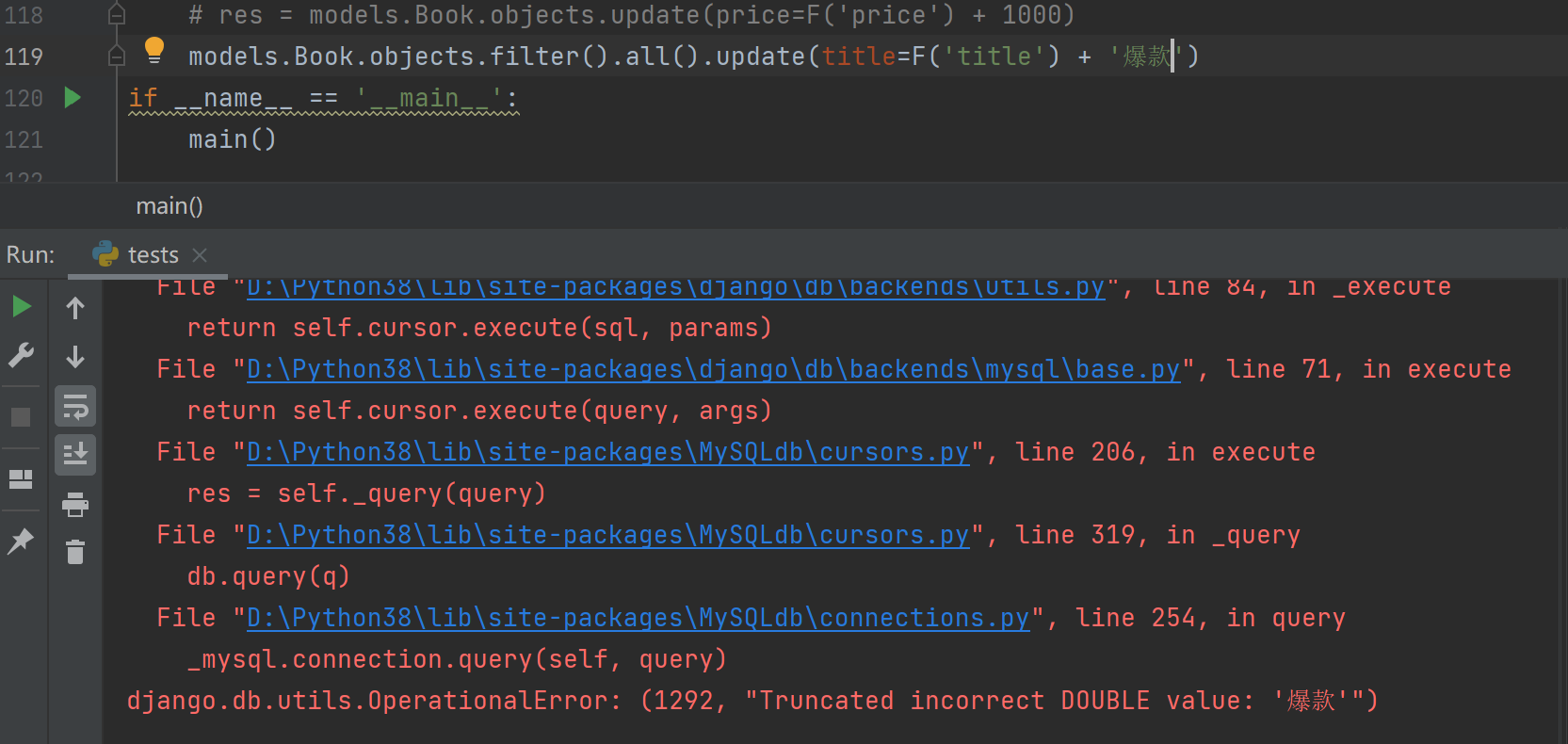Click the OperationalError message text
The width and height of the screenshot is (1568, 744).
(x=752, y=701)
